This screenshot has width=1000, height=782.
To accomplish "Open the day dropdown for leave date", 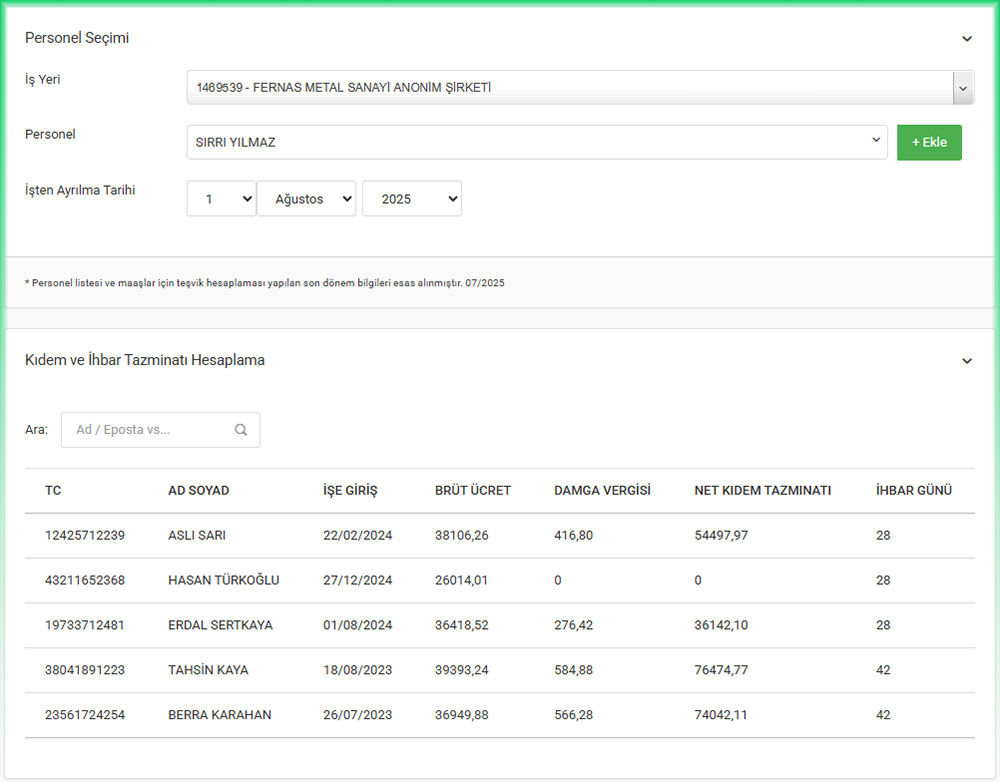I will [x=221, y=199].
